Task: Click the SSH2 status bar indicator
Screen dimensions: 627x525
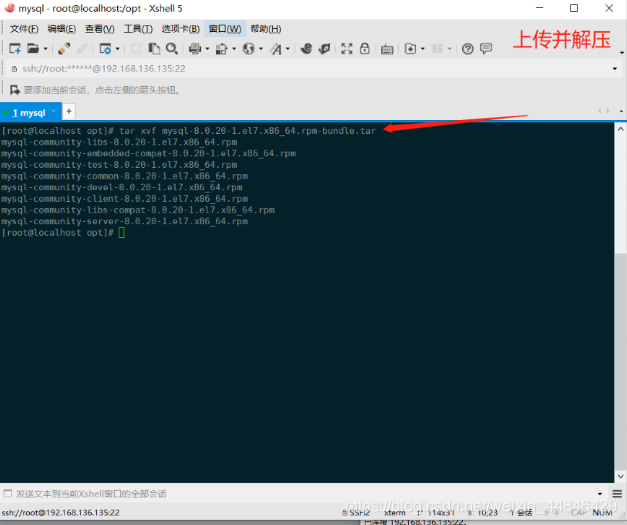Action: coord(356,513)
